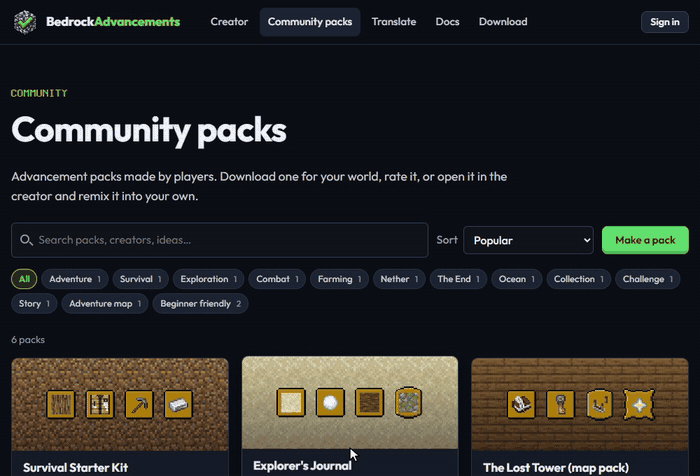Click the crafting table icon in Survival Starter Kit
This screenshot has height=476, width=700.
(x=100, y=405)
